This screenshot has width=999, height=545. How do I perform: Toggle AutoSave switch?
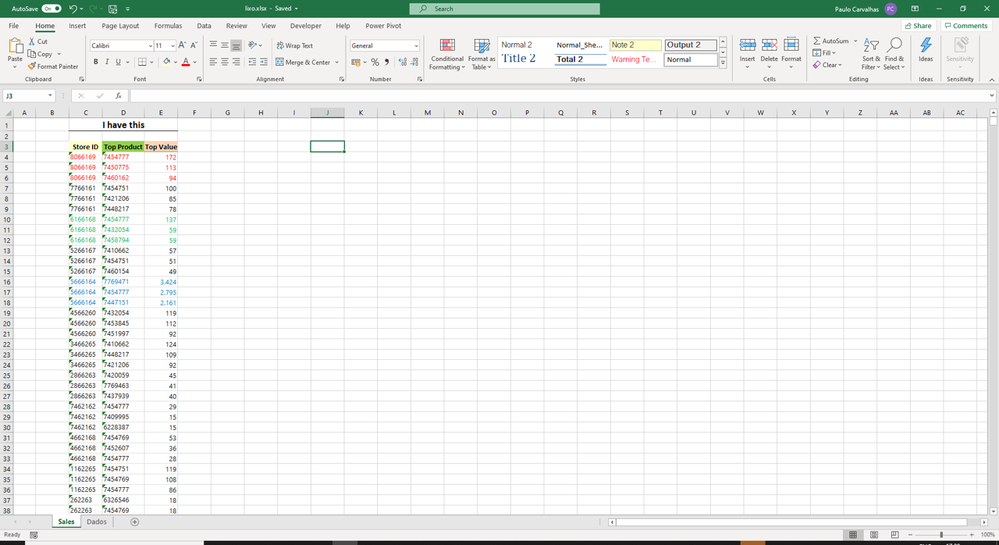[x=52, y=9]
